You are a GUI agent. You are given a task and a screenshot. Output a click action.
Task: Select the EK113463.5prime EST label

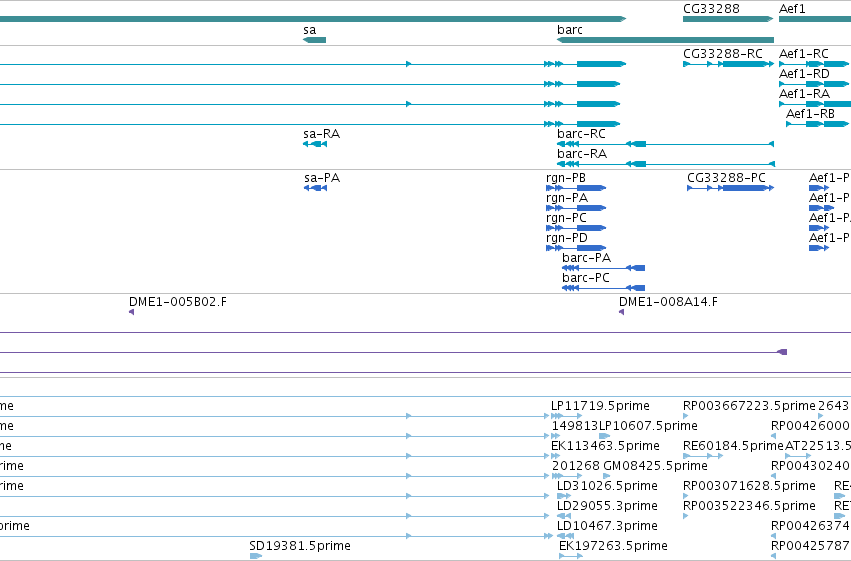[605, 446]
